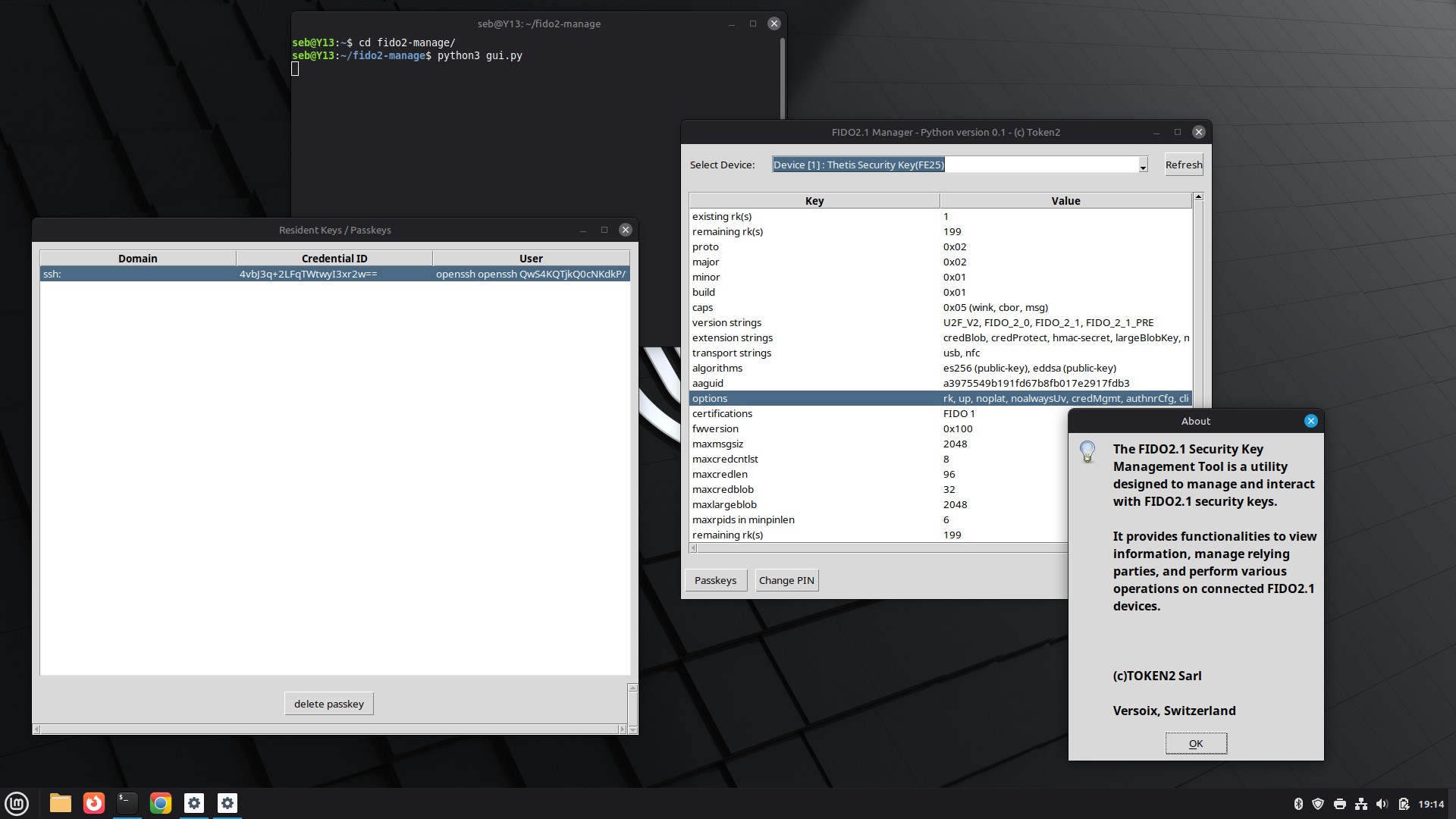
Task: Open the network tray icon
Action: tap(1360, 803)
